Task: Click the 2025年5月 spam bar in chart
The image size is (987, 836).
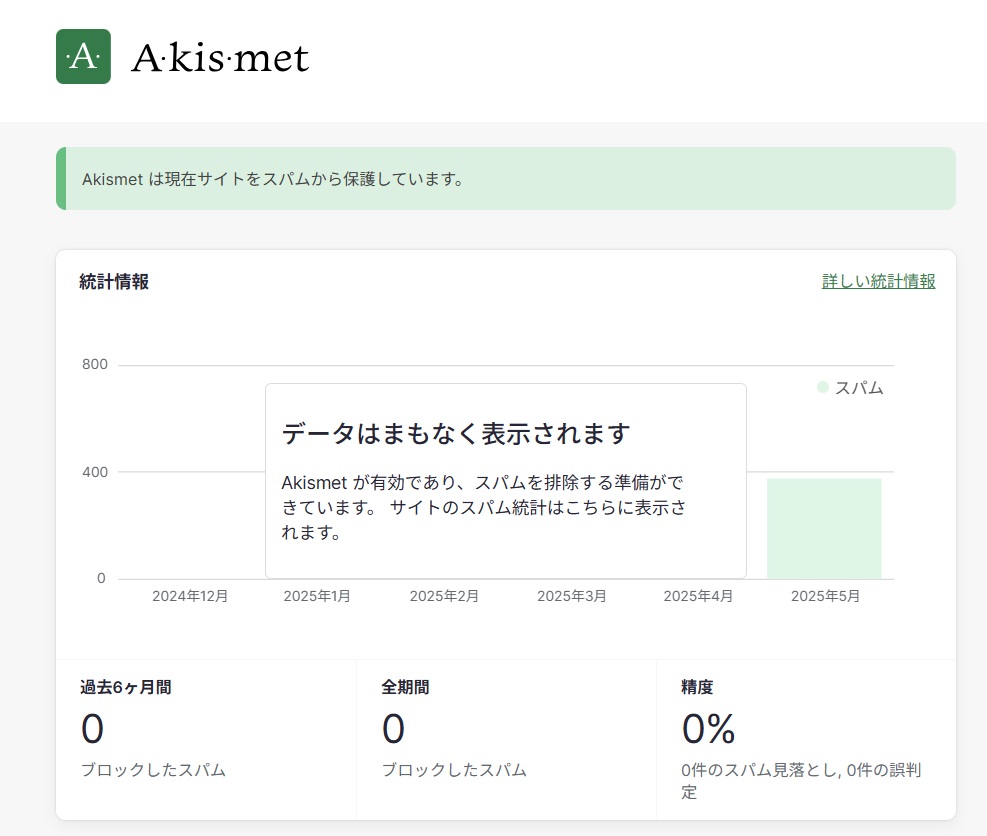Action: 824,528
